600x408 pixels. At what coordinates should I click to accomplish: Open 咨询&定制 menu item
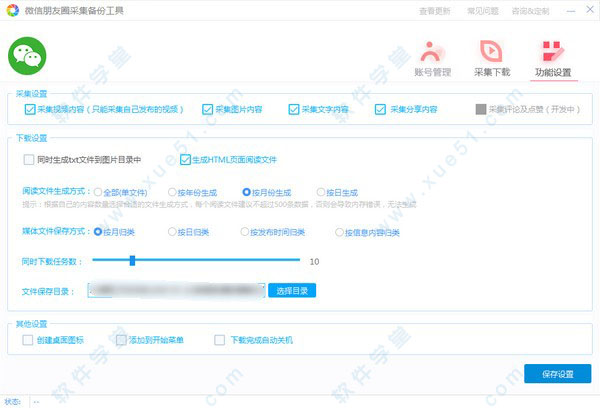[x=530, y=11]
